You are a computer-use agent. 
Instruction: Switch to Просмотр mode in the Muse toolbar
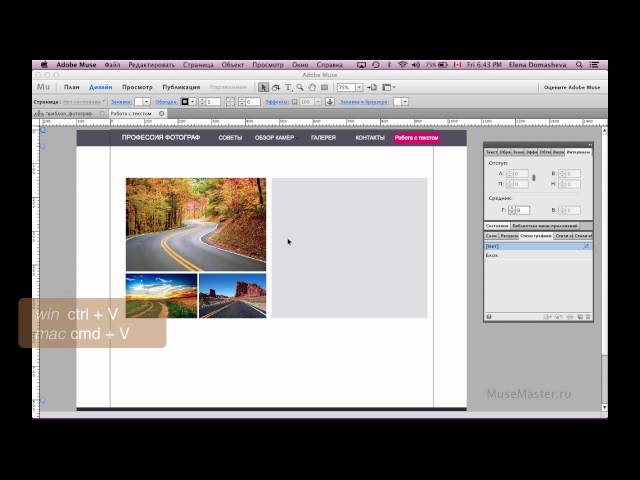pos(137,87)
